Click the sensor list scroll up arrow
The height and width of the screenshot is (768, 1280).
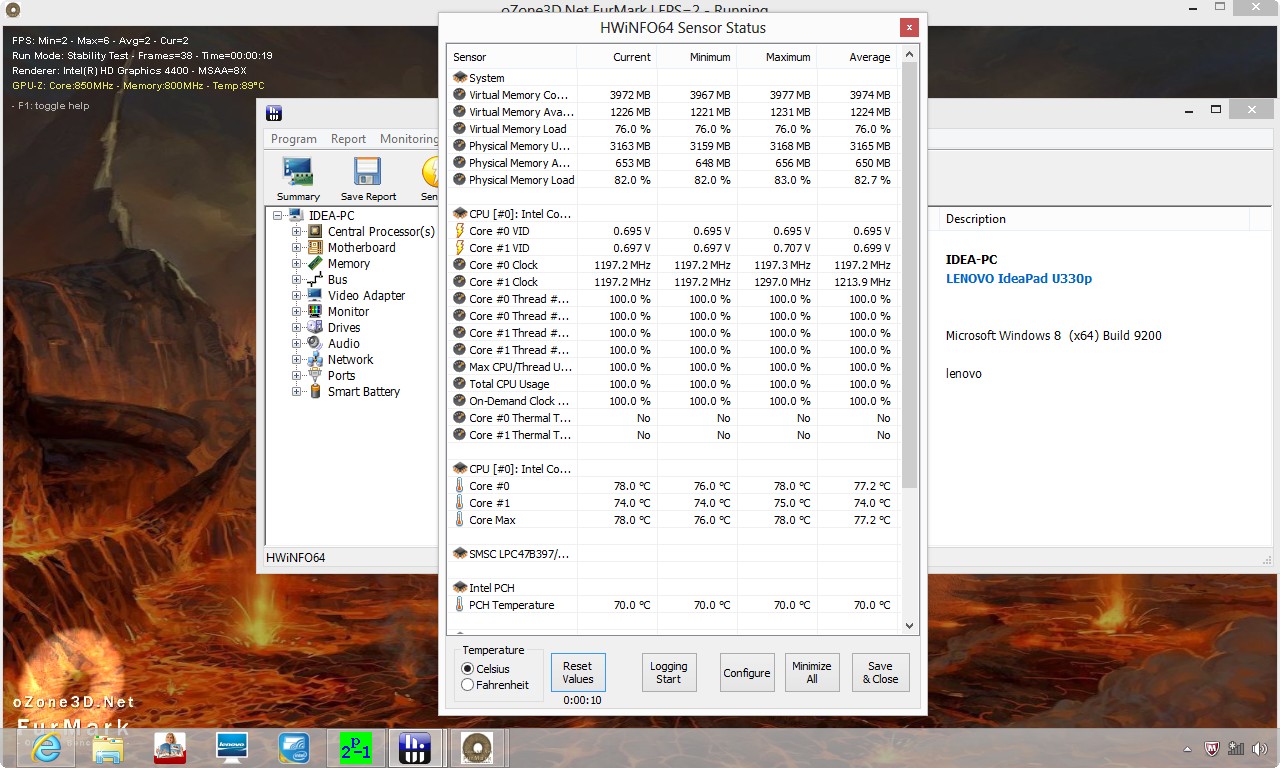909,53
